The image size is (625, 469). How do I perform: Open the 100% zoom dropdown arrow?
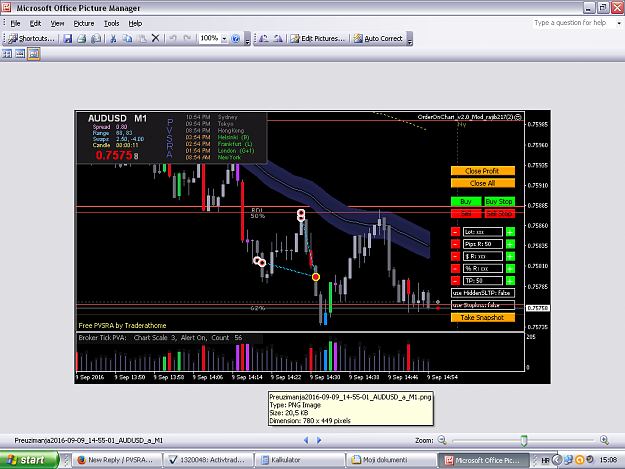pos(224,38)
